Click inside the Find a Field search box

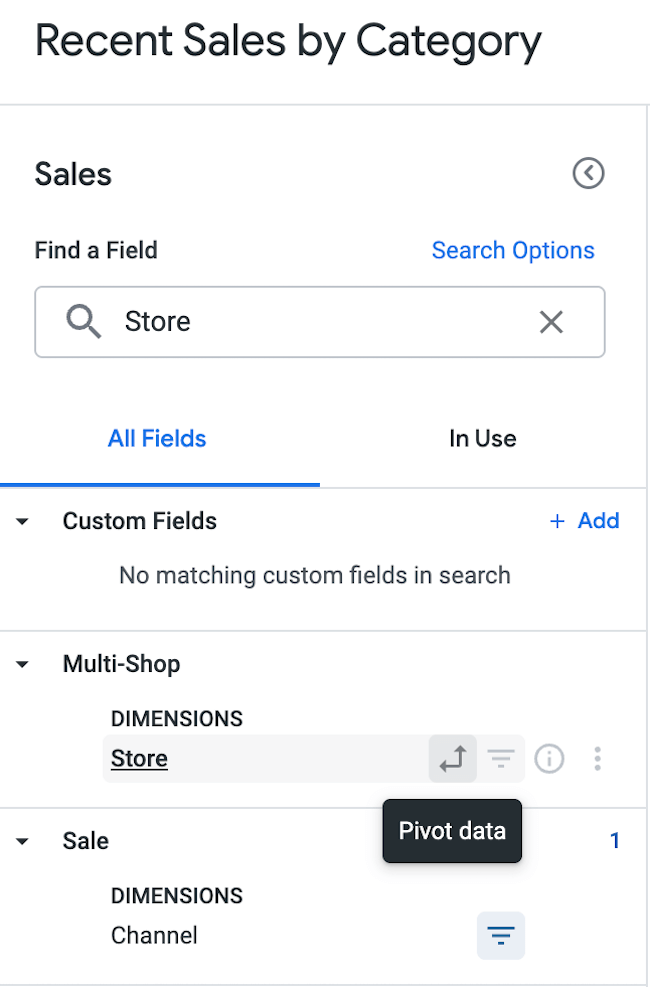[300, 322]
